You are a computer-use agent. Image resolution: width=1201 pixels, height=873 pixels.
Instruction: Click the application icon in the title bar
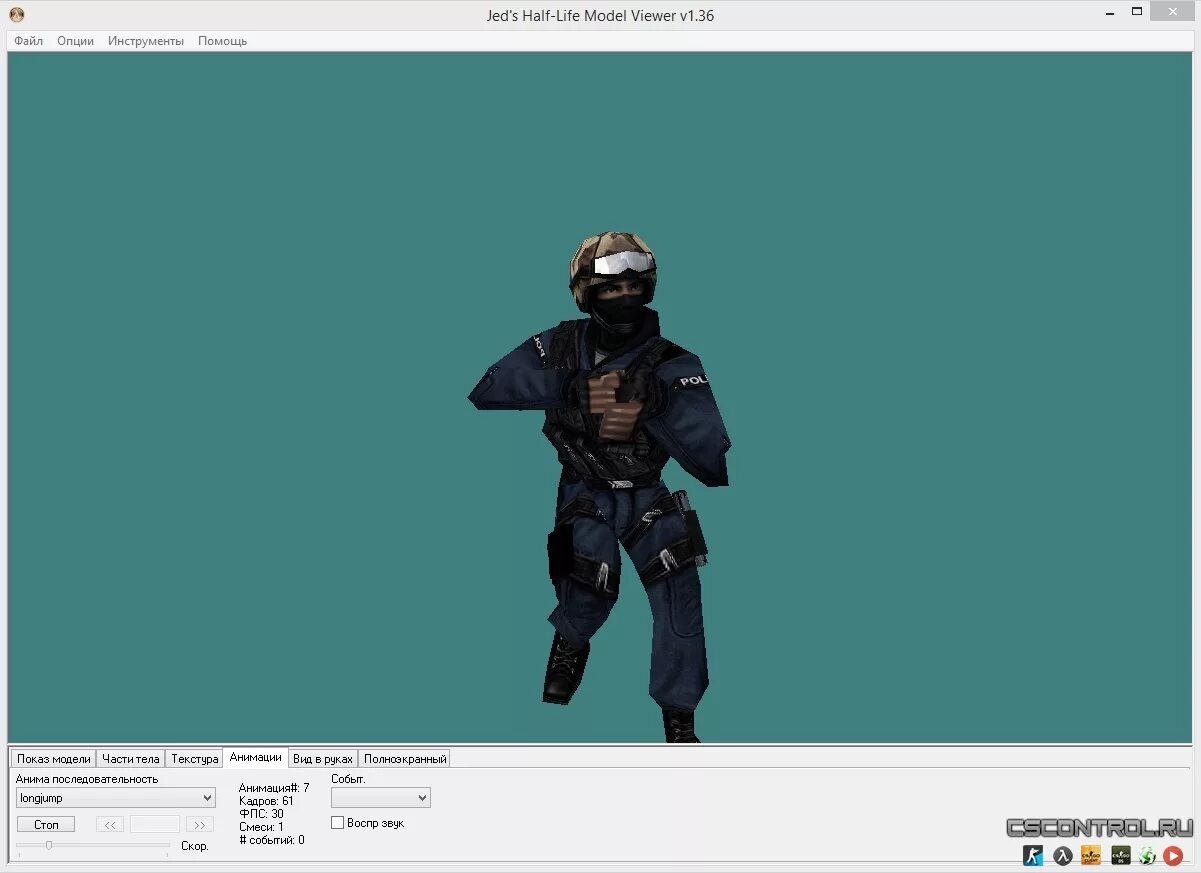[16, 15]
